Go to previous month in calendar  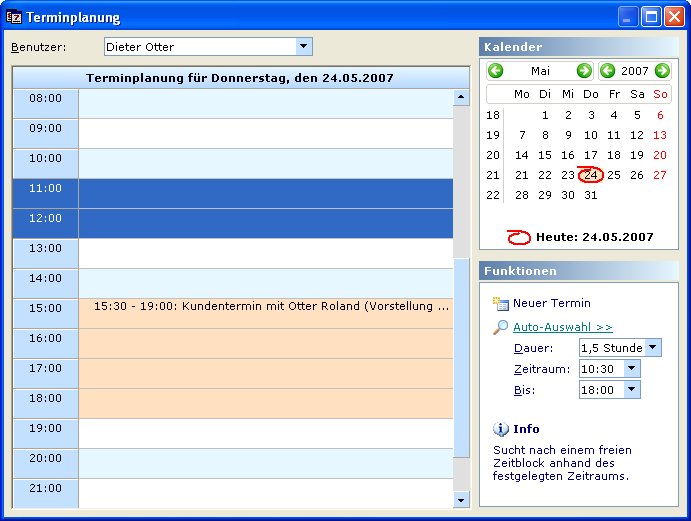[496, 71]
